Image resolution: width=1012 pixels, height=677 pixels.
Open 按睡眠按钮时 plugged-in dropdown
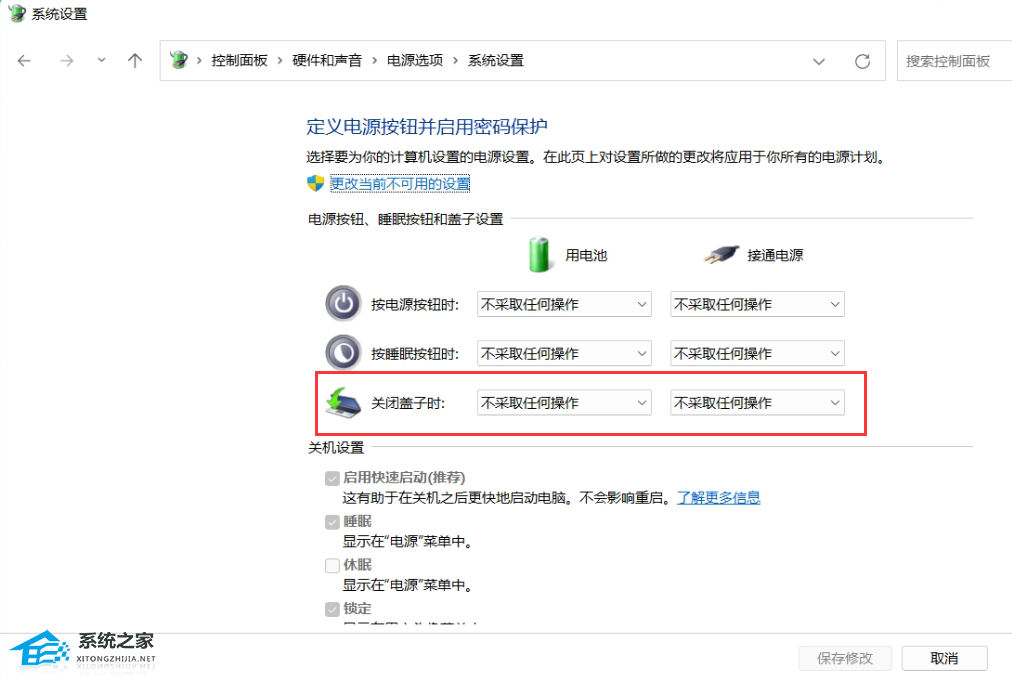coord(757,353)
